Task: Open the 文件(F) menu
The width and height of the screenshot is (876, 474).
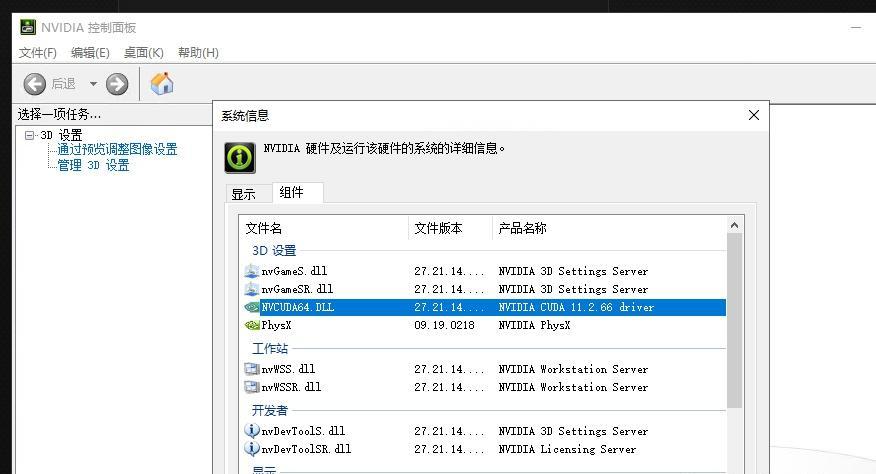Action: 37,53
